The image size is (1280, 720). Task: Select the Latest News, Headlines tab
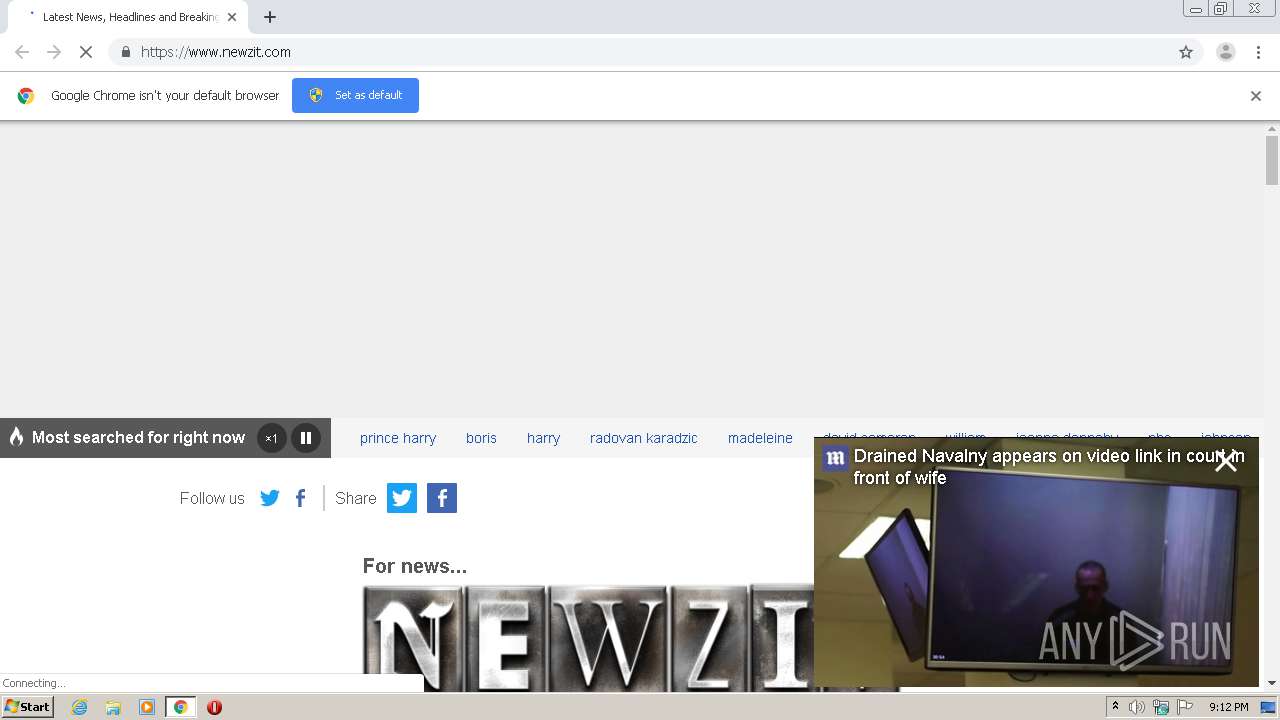(x=128, y=17)
